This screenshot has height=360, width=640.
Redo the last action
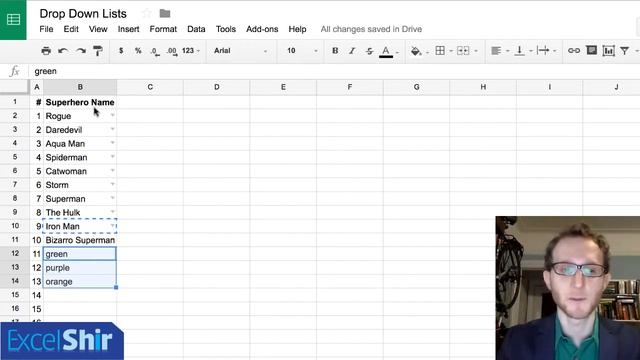coord(80,51)
